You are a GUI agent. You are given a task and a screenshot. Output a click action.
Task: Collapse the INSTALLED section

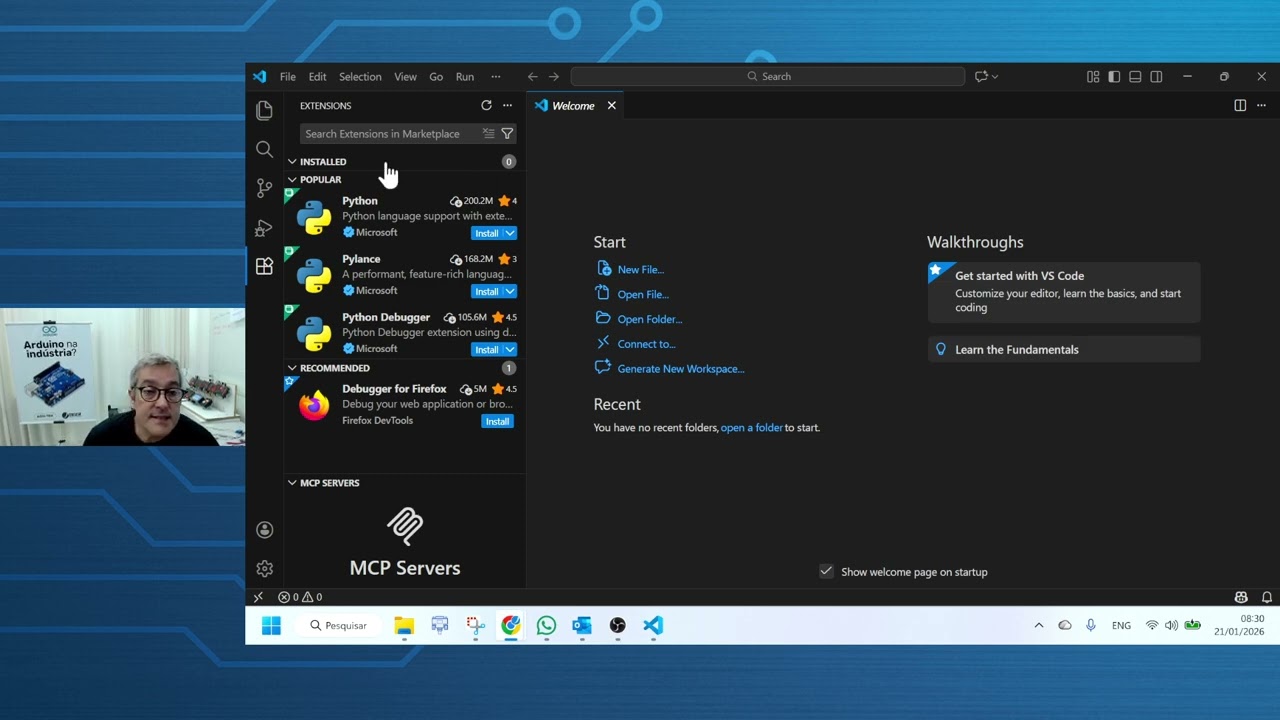pos(292,161)
